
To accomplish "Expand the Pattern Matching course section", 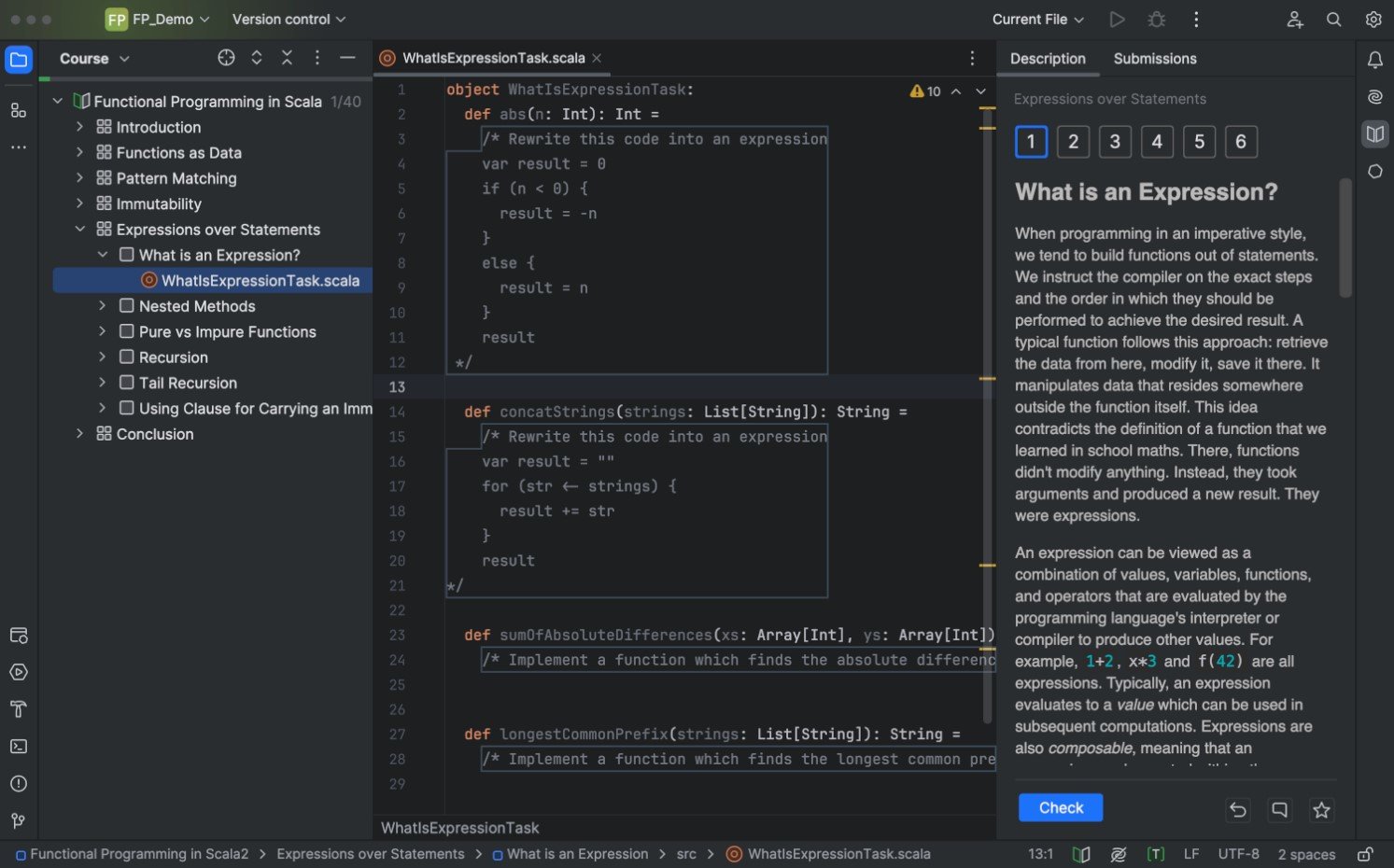I will coord(79,177).
